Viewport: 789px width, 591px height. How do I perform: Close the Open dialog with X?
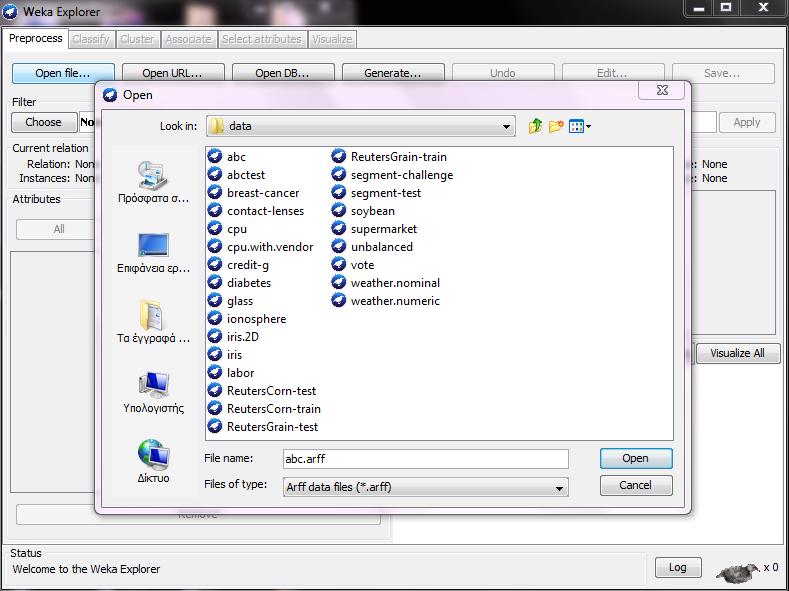tap(662, 90)
